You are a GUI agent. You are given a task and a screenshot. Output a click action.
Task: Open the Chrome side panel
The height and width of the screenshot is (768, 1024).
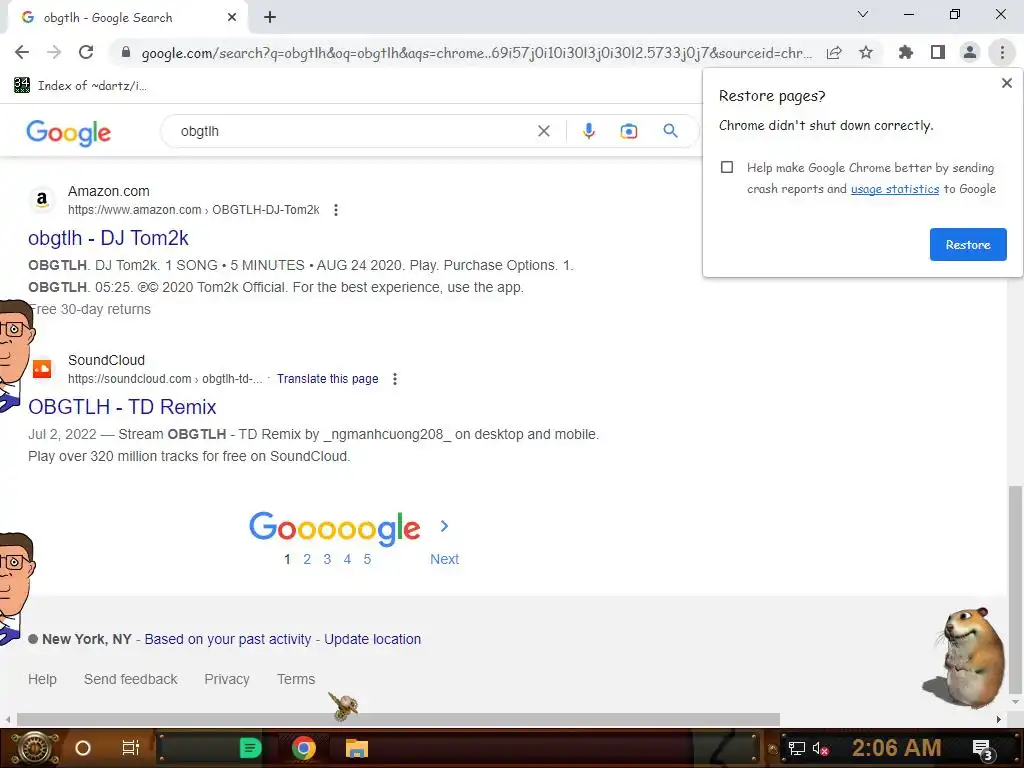point(938,52)
